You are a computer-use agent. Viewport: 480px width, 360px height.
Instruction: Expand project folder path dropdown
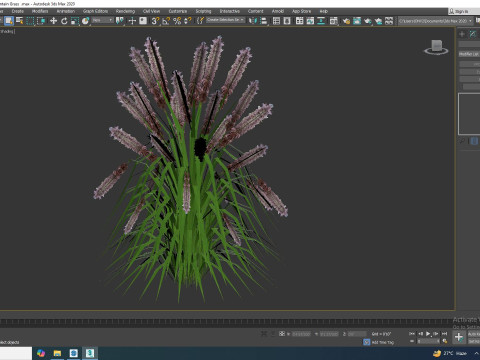coord(470,21)
